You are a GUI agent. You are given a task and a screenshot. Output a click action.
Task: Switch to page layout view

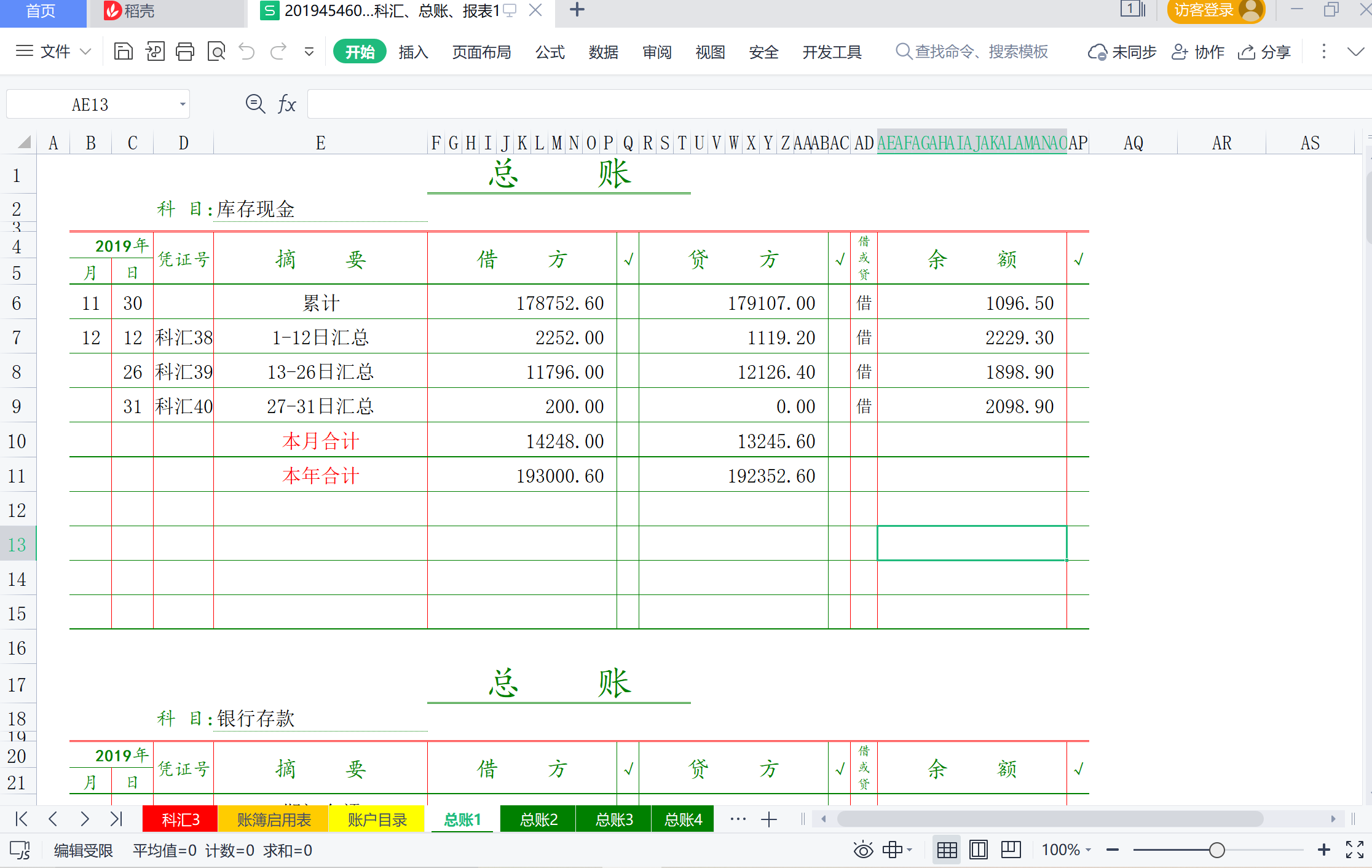coord(979,850)
